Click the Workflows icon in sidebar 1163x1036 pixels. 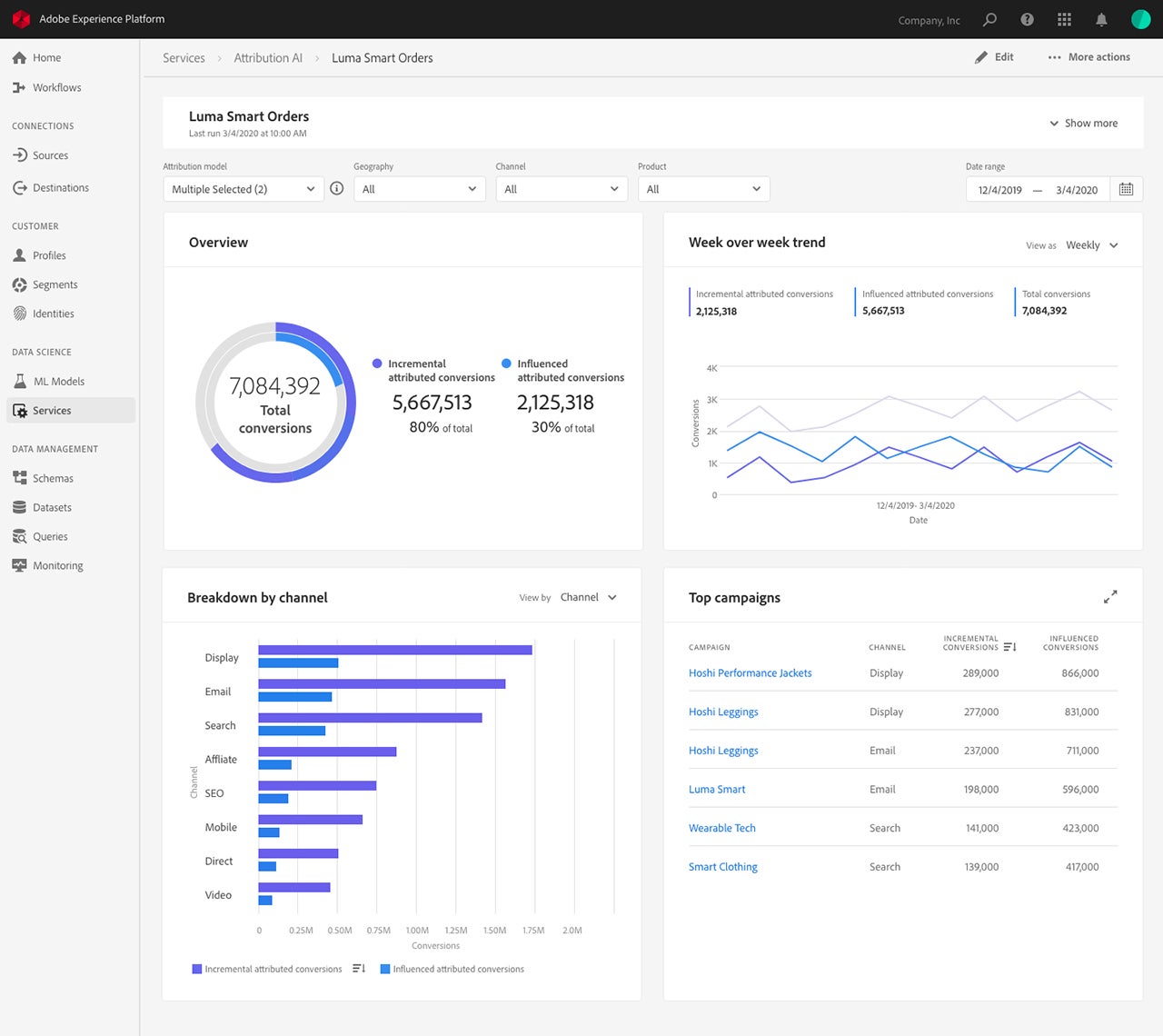click(19, 87)
